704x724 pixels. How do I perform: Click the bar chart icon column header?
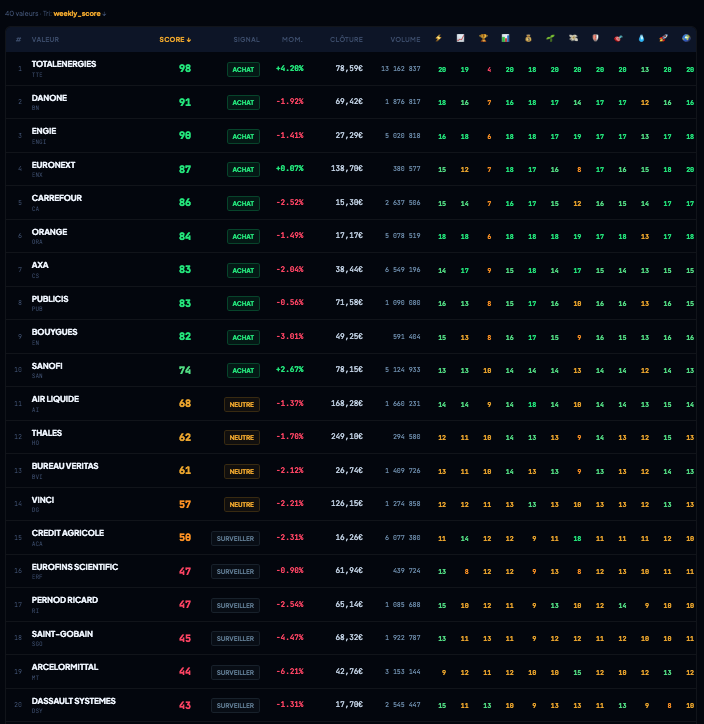tap(506, 39)
